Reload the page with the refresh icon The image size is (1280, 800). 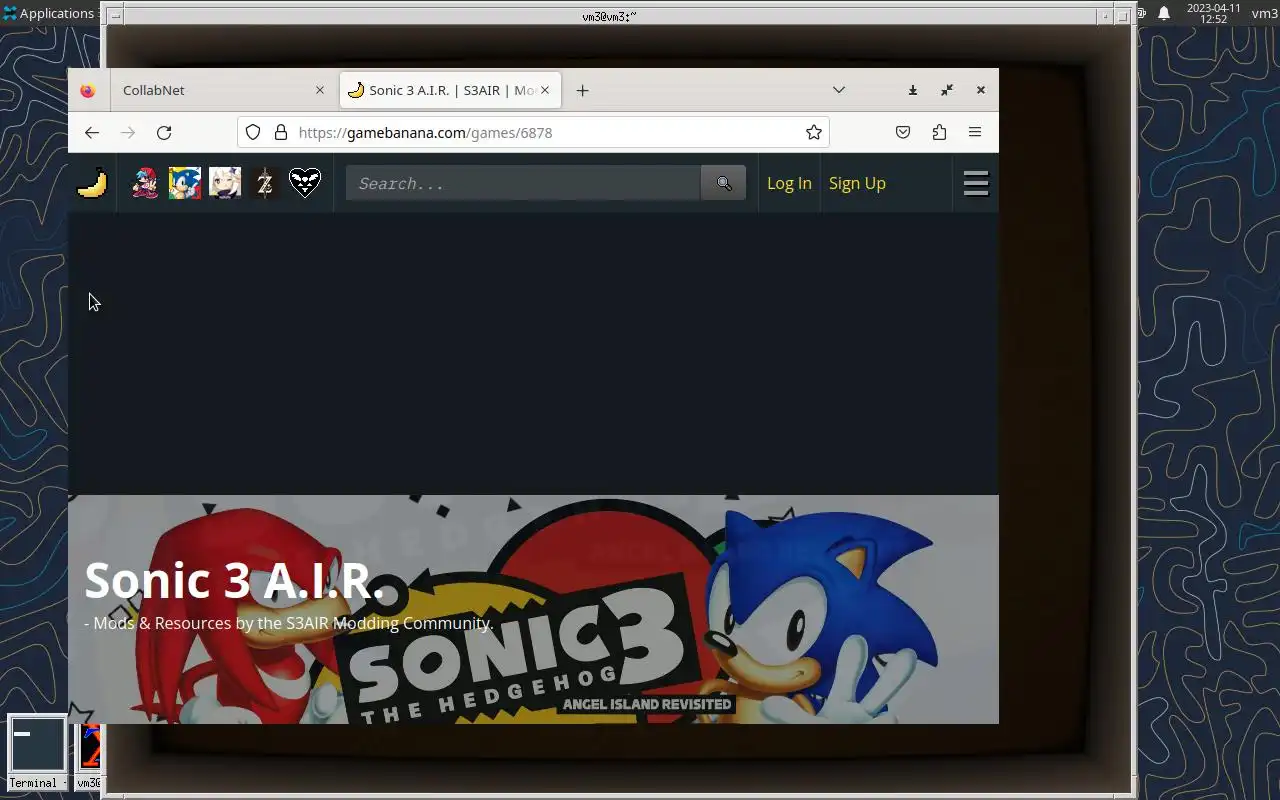[x=164, y=132]
